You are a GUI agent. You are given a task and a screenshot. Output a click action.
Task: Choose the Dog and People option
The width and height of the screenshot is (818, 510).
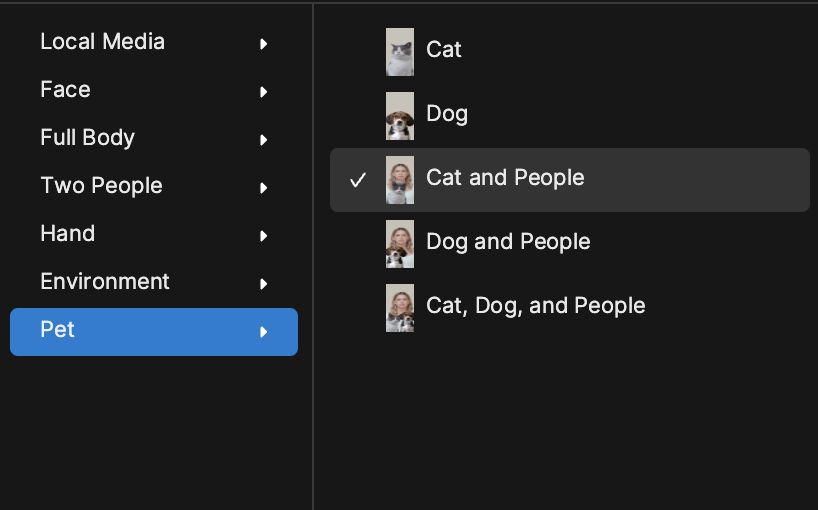coord(508,242)
